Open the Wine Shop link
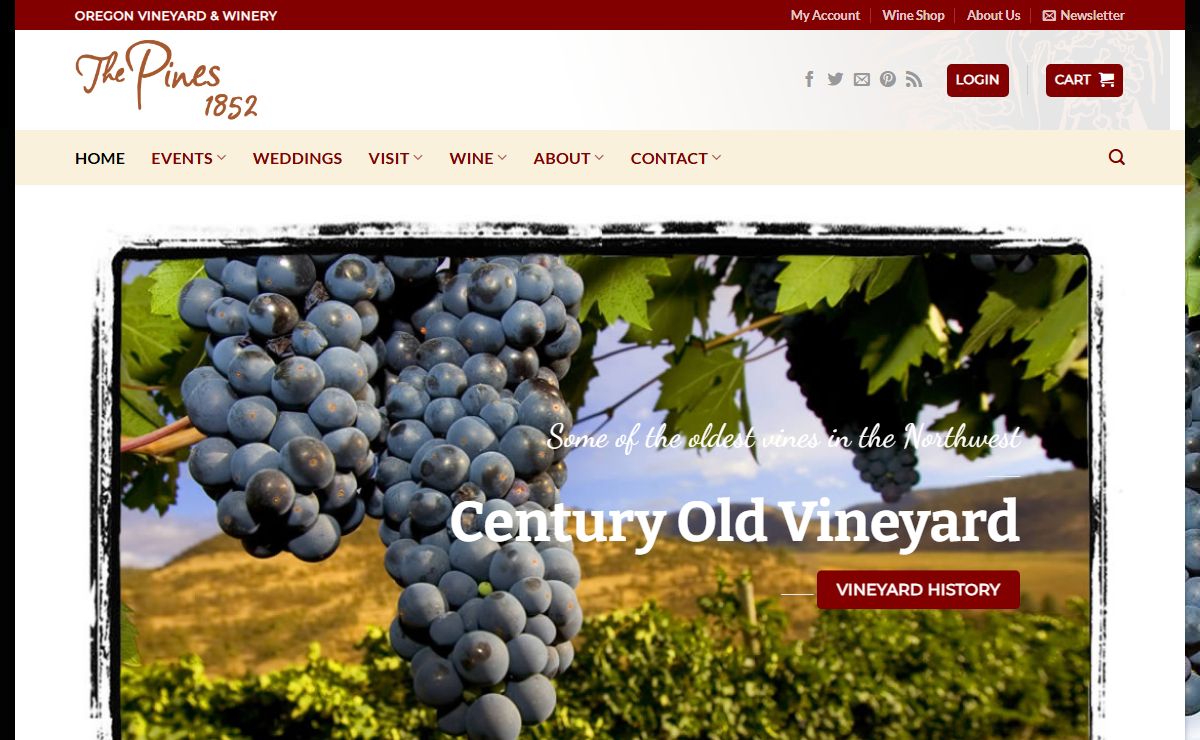Image resolution: width=1200 pixels, height=740 pixels. coord(913,15)
